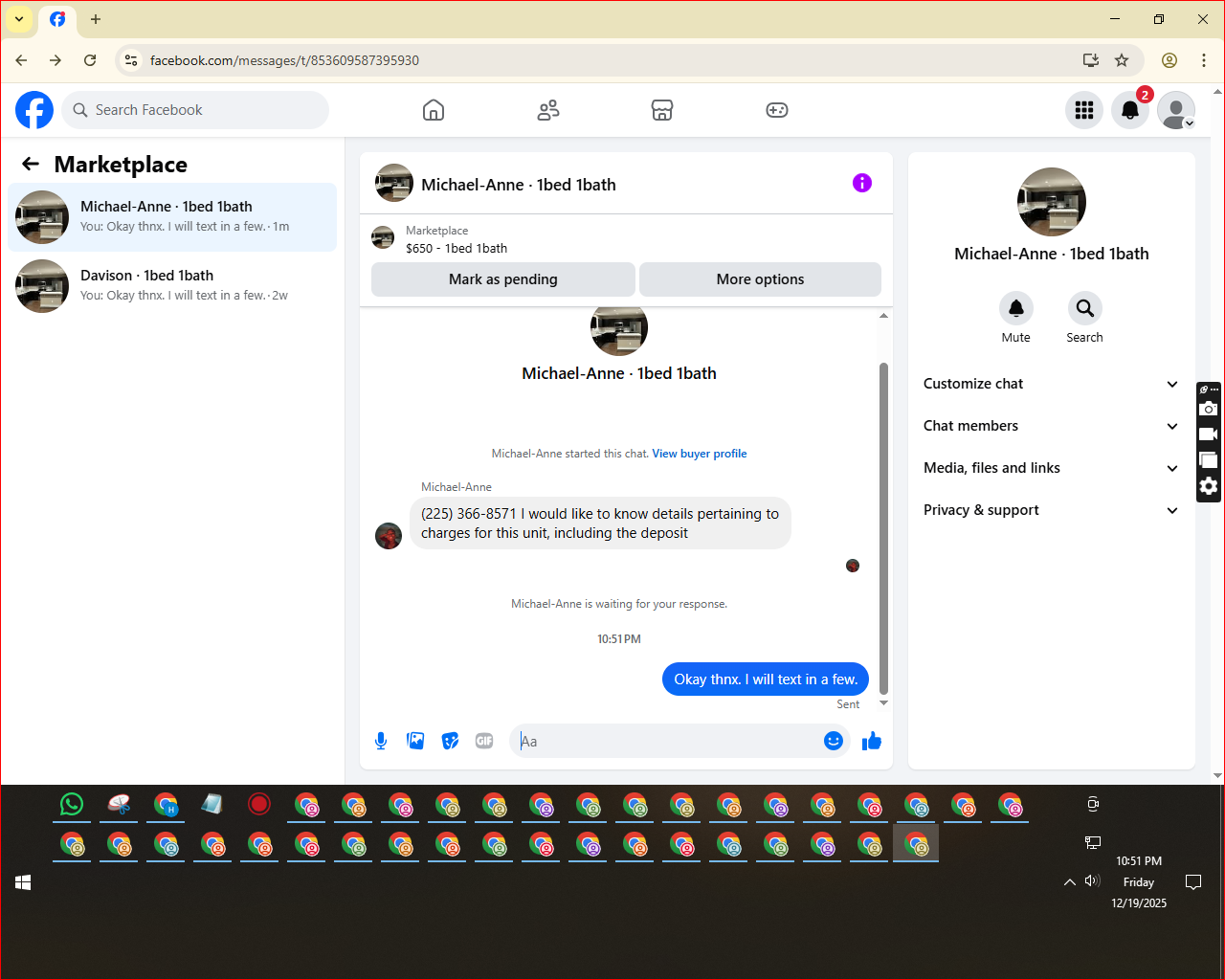Bookmark this page star icon

pyautogui.click(x=1122, y=60)
